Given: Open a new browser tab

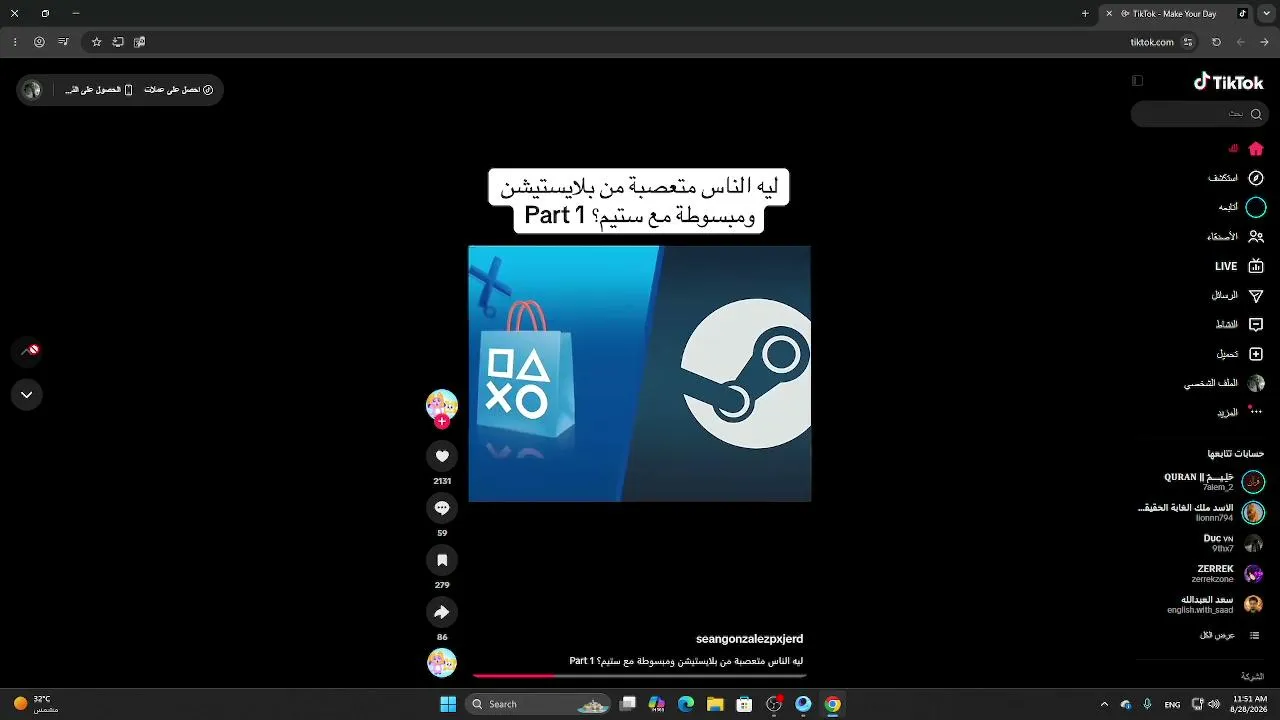Looking at the screenshot, I should pyautogui.click(x=1085, y=14).
